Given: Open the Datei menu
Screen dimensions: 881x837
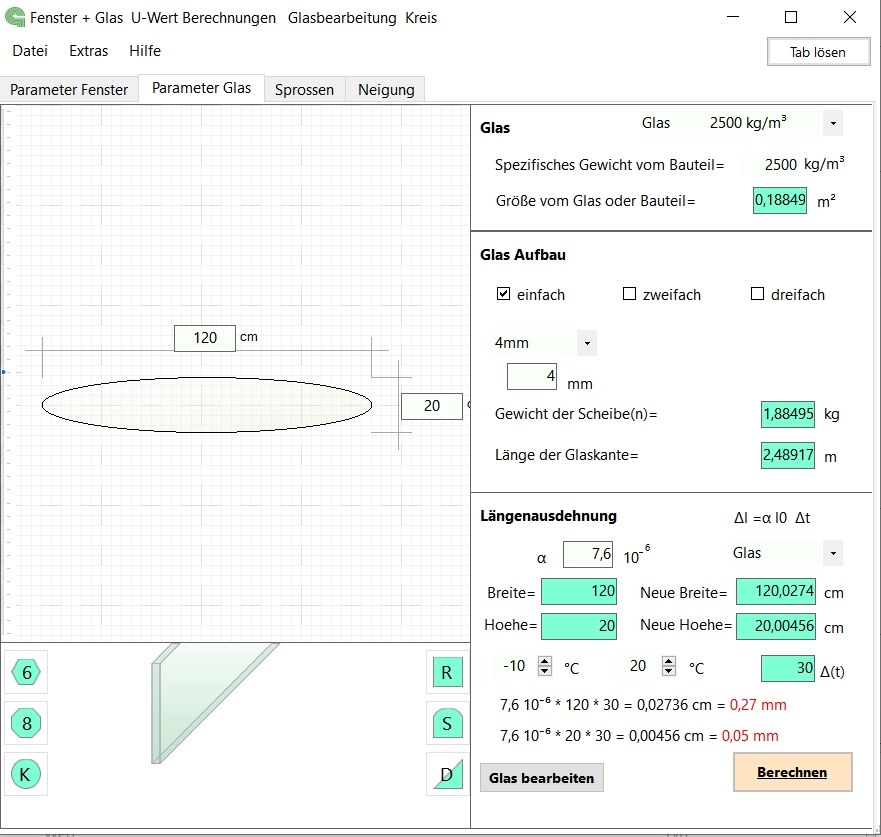Looking at the screenshot, I should tap(30, 51).
